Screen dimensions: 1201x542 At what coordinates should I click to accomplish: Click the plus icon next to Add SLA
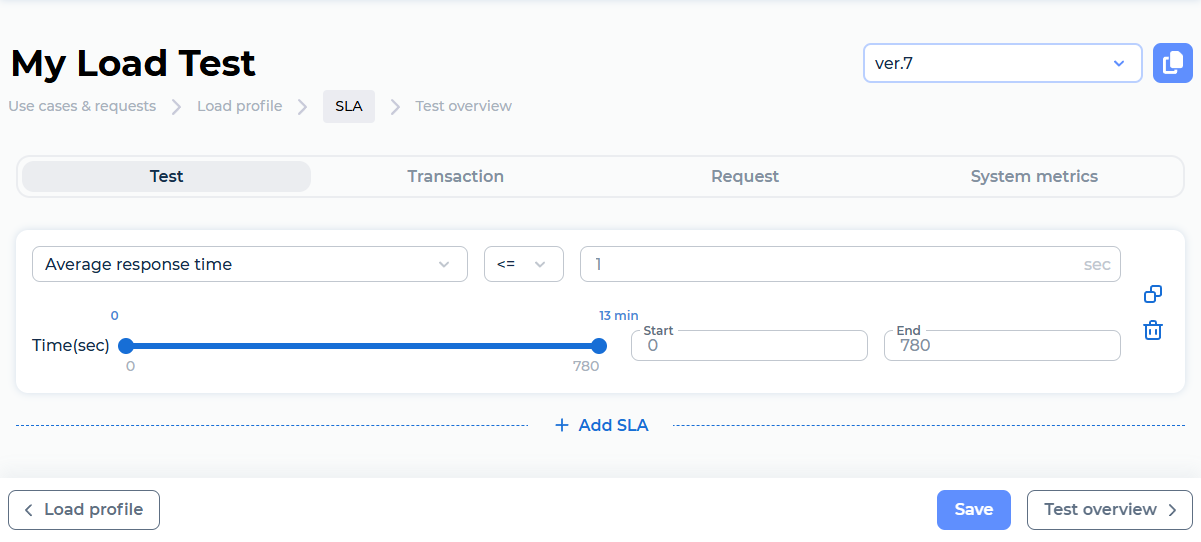(562, 425)
